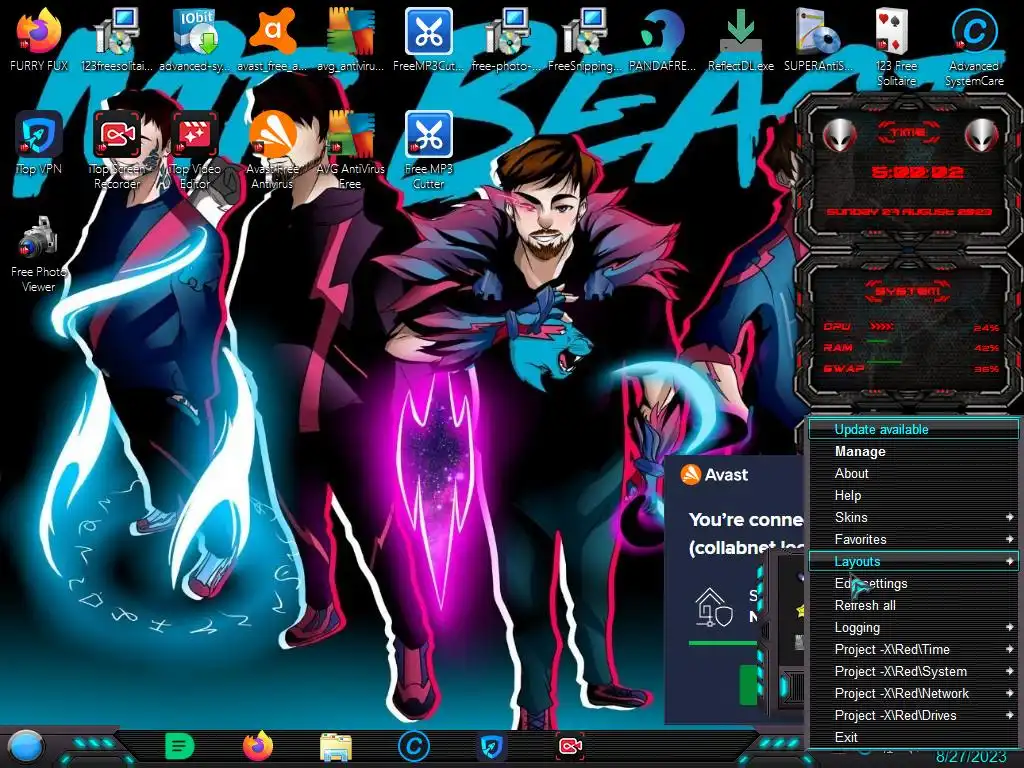
Task: Select About in the context menu
Action: coord(914,473)
